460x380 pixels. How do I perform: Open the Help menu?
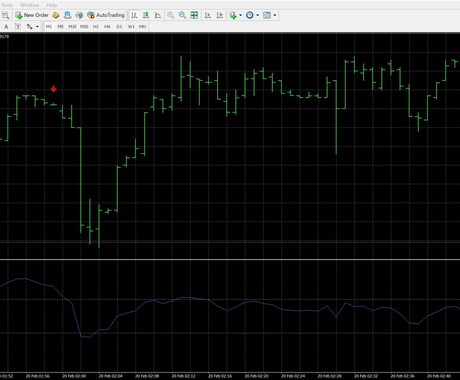[x=51, y=5]
